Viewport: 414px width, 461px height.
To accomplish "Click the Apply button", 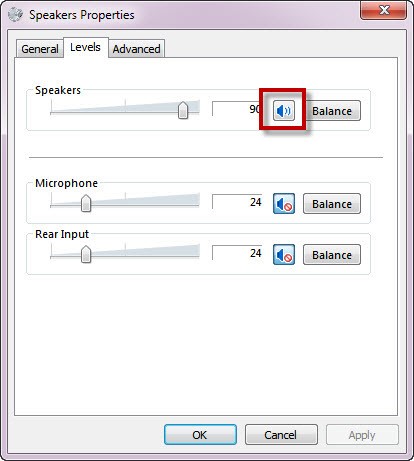I will coord(362,435).
